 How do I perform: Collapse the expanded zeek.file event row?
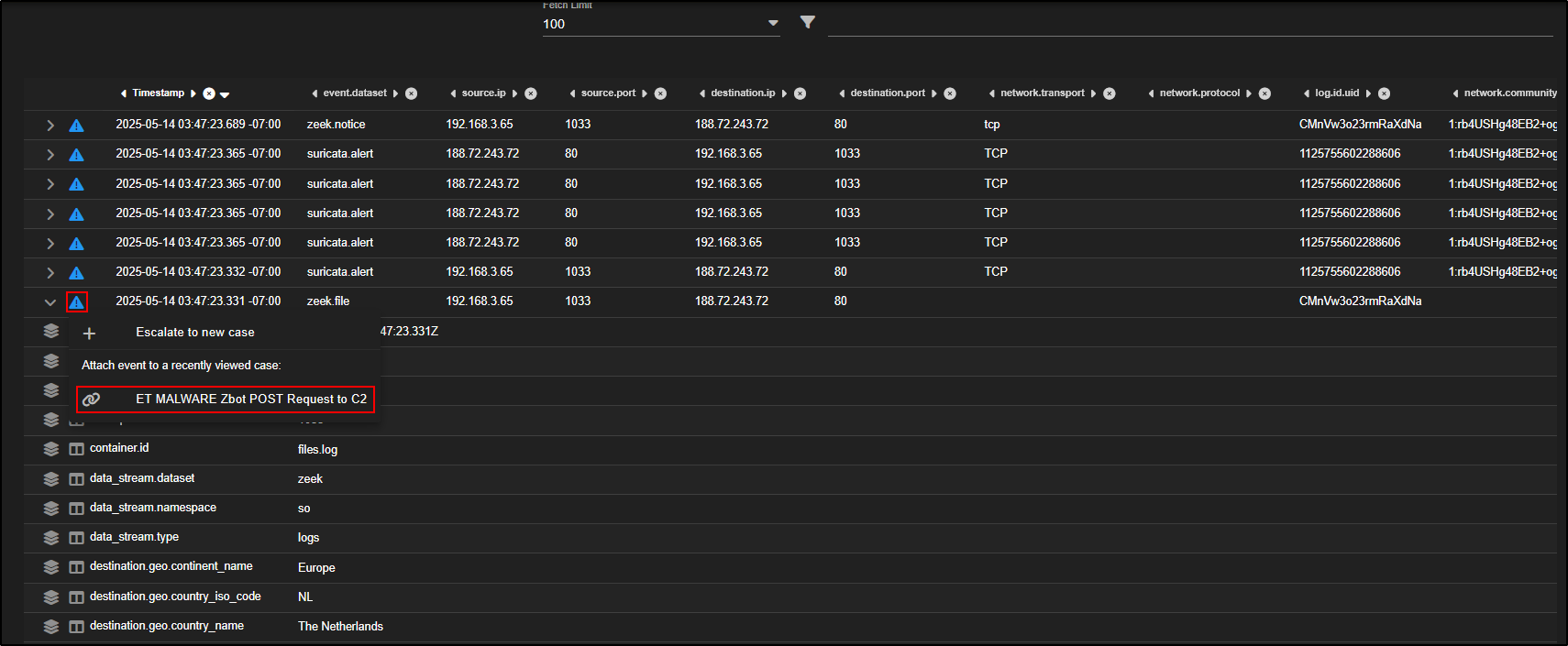pyautogui.click(x=50, y=302)
